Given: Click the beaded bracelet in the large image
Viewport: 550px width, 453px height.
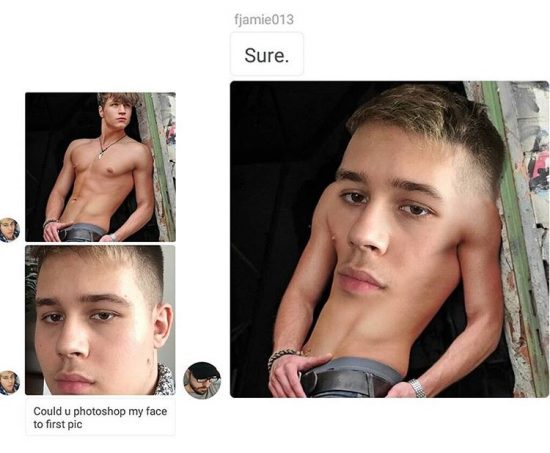Looking at the screenshot, I should [x=285, y=356].
